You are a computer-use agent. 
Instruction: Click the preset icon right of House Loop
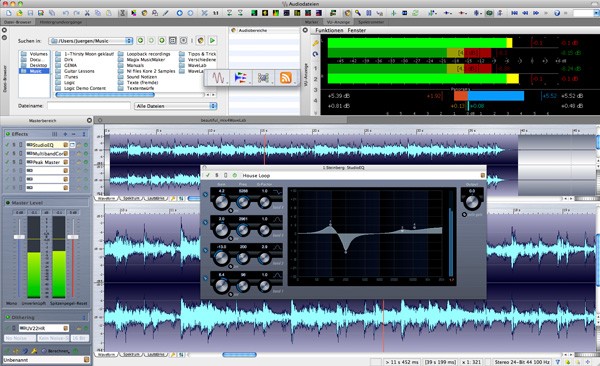click(482, 175)
